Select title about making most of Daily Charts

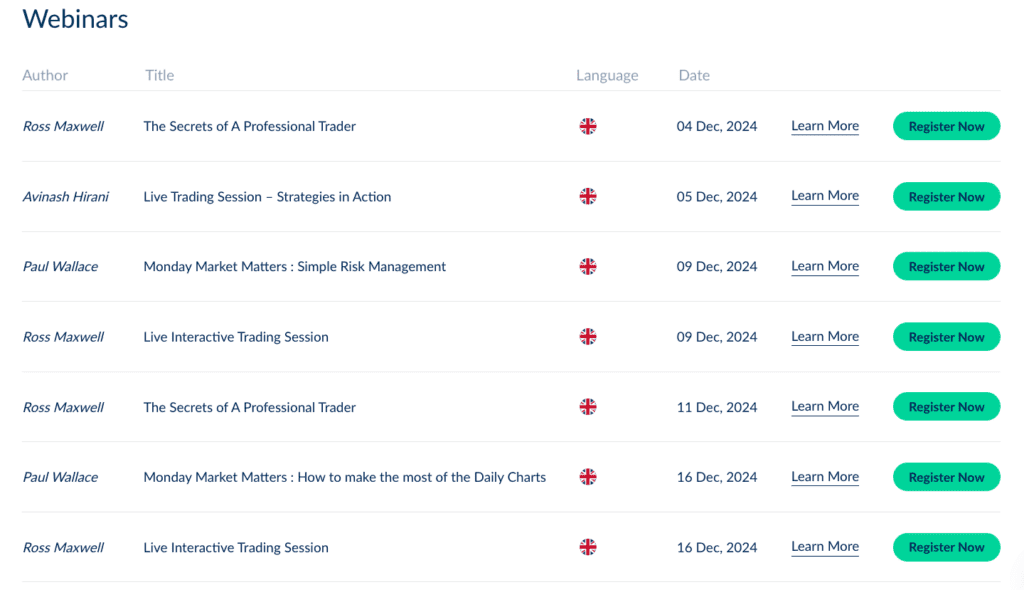pyautogui.click(x=345, y=477)
